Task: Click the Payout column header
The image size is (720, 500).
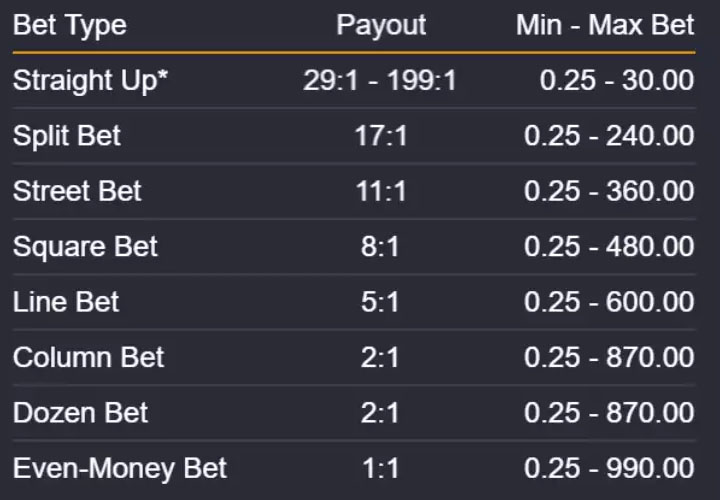Action: coord(381,26)
